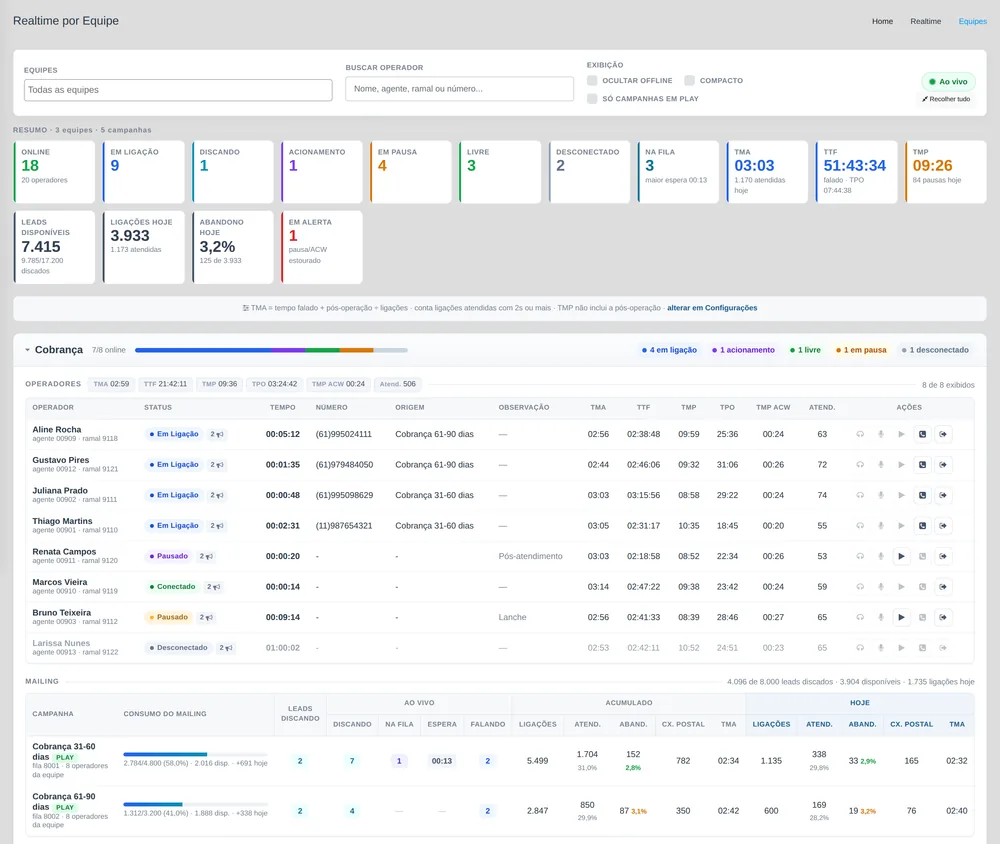Click the Na Fila summary card
The image size is (1000, 844).
[x=678, y=172]
